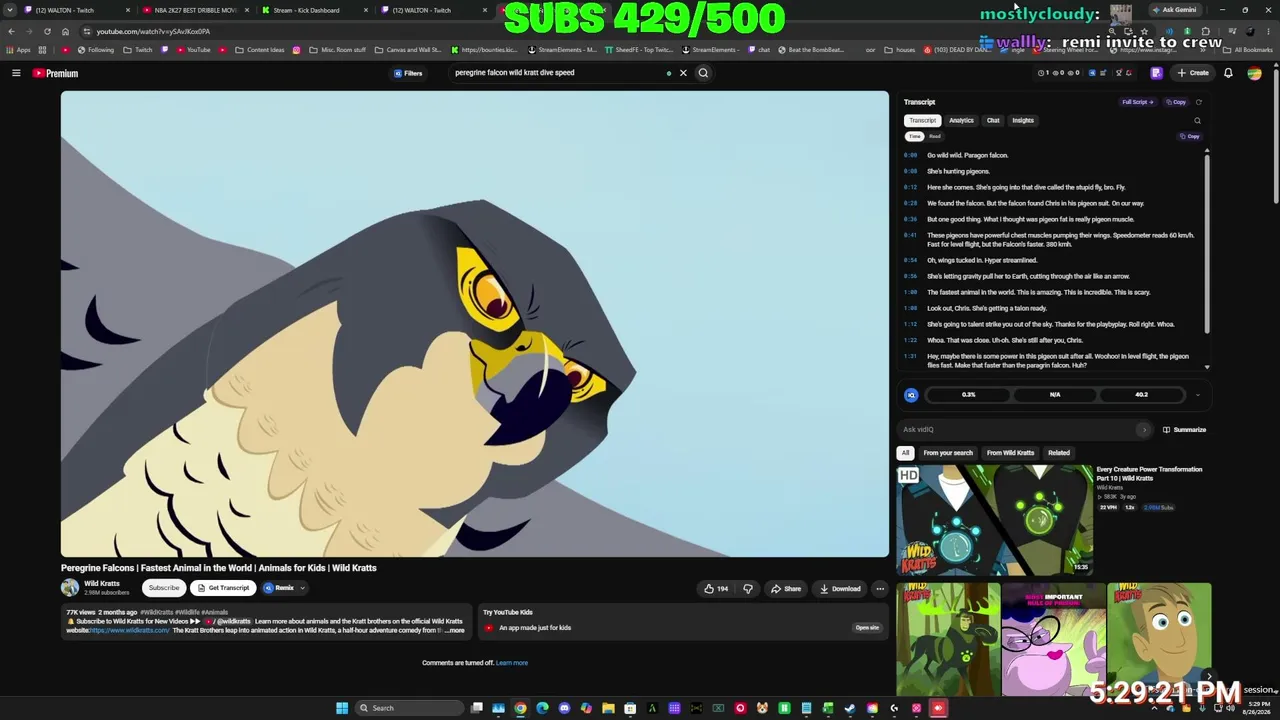Search within the transcript
The width and height of the screenshot is (1280, 720).
click(x=1197, y=121)
